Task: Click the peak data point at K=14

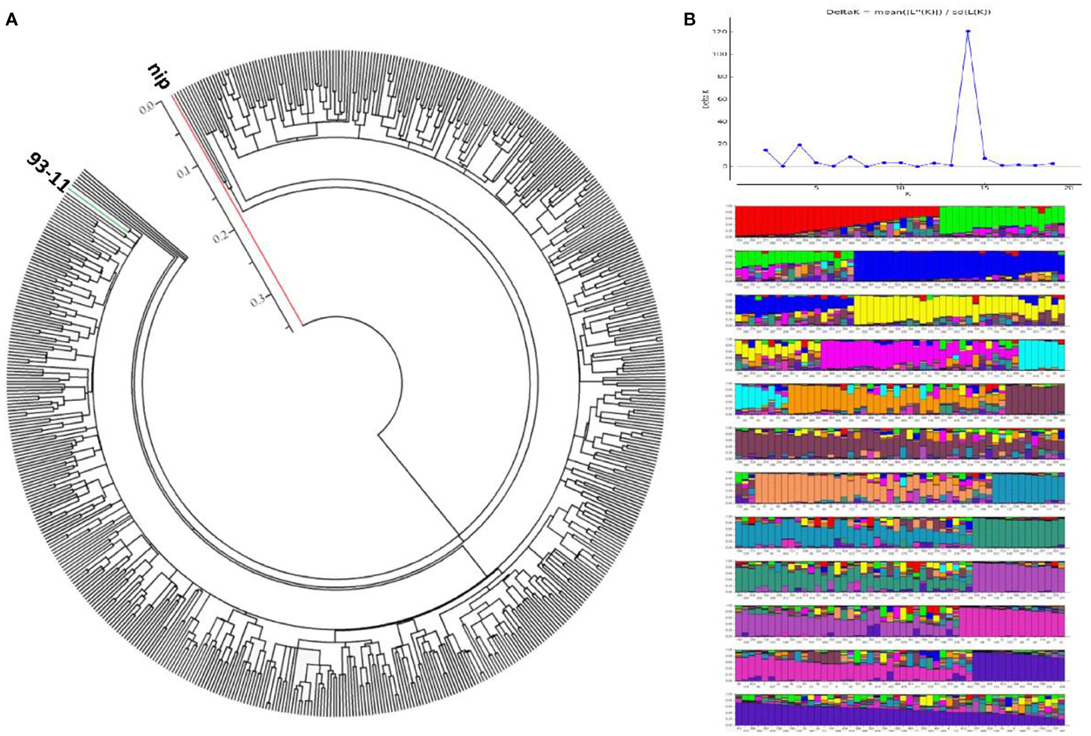Action: (968, 31)
